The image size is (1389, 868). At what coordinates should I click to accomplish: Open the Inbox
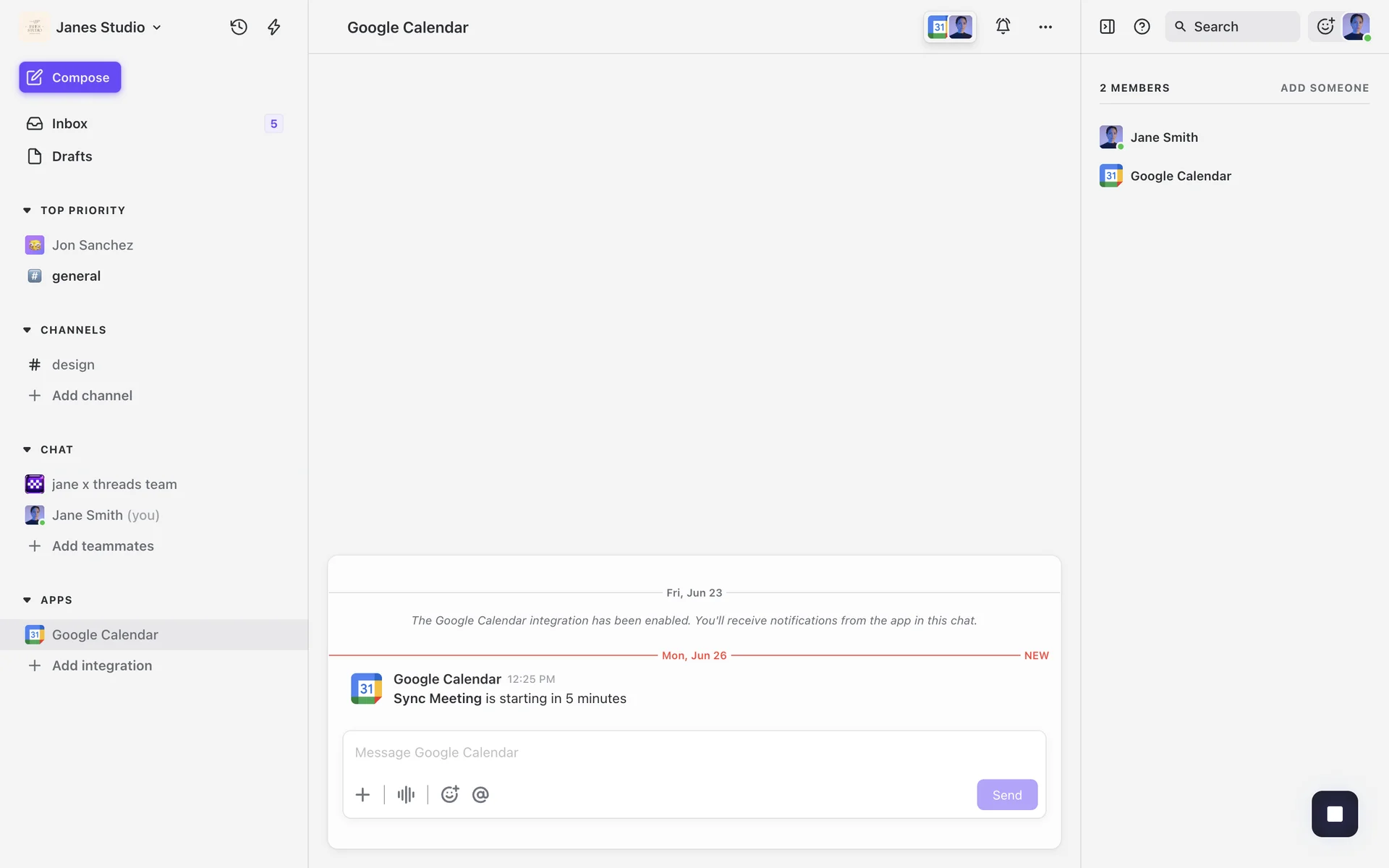pos(69,124)
